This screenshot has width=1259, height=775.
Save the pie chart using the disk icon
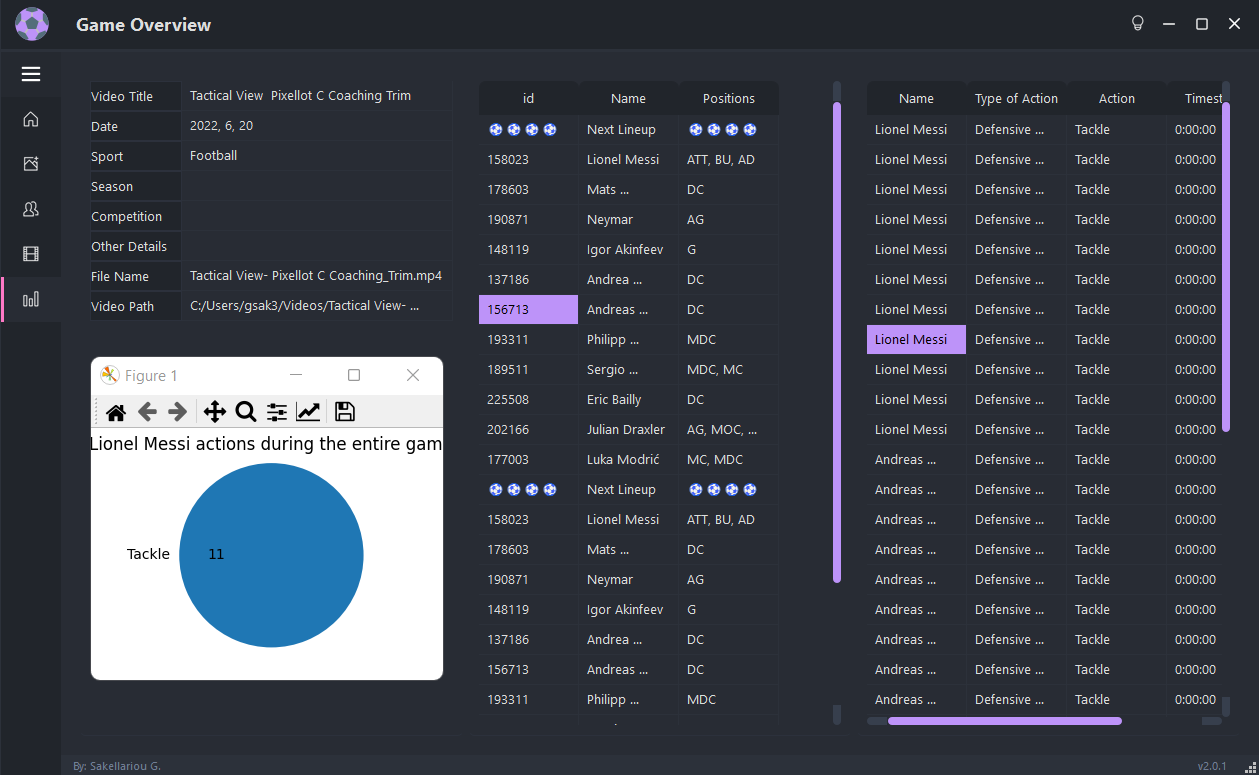344,411
